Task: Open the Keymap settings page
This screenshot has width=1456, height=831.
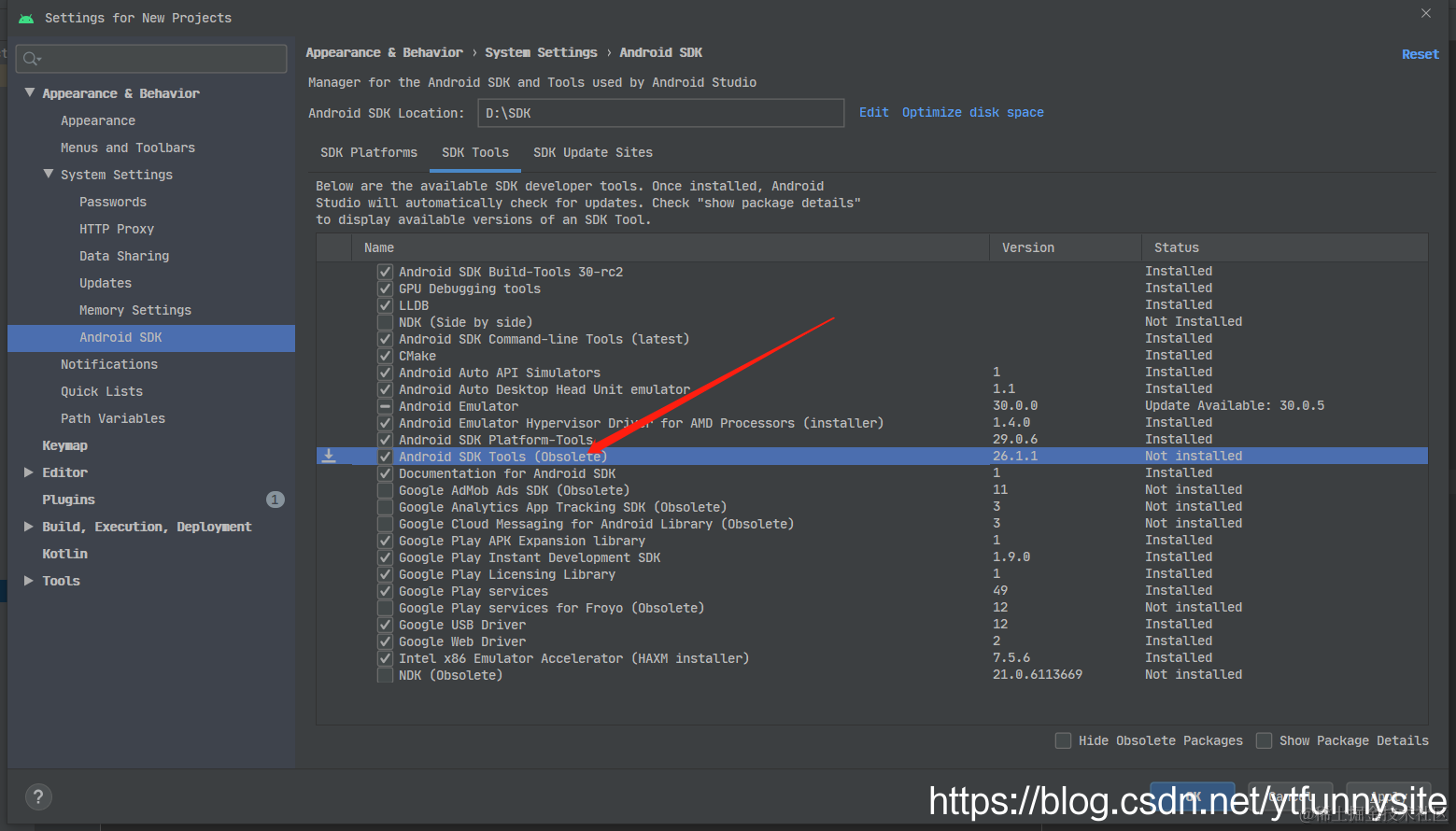Action: [x=64, y=445]
